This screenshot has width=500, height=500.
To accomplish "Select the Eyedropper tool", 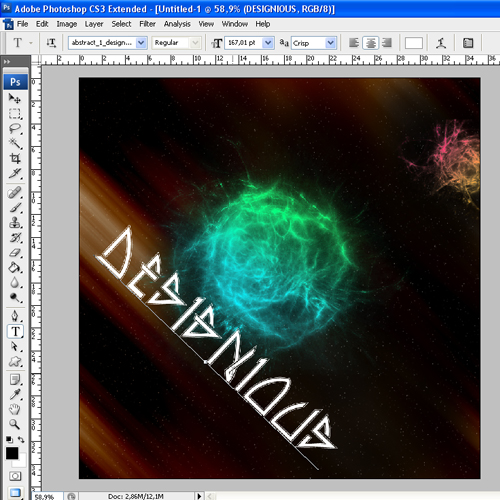I will pyautogui.click(x=15, y=395).
